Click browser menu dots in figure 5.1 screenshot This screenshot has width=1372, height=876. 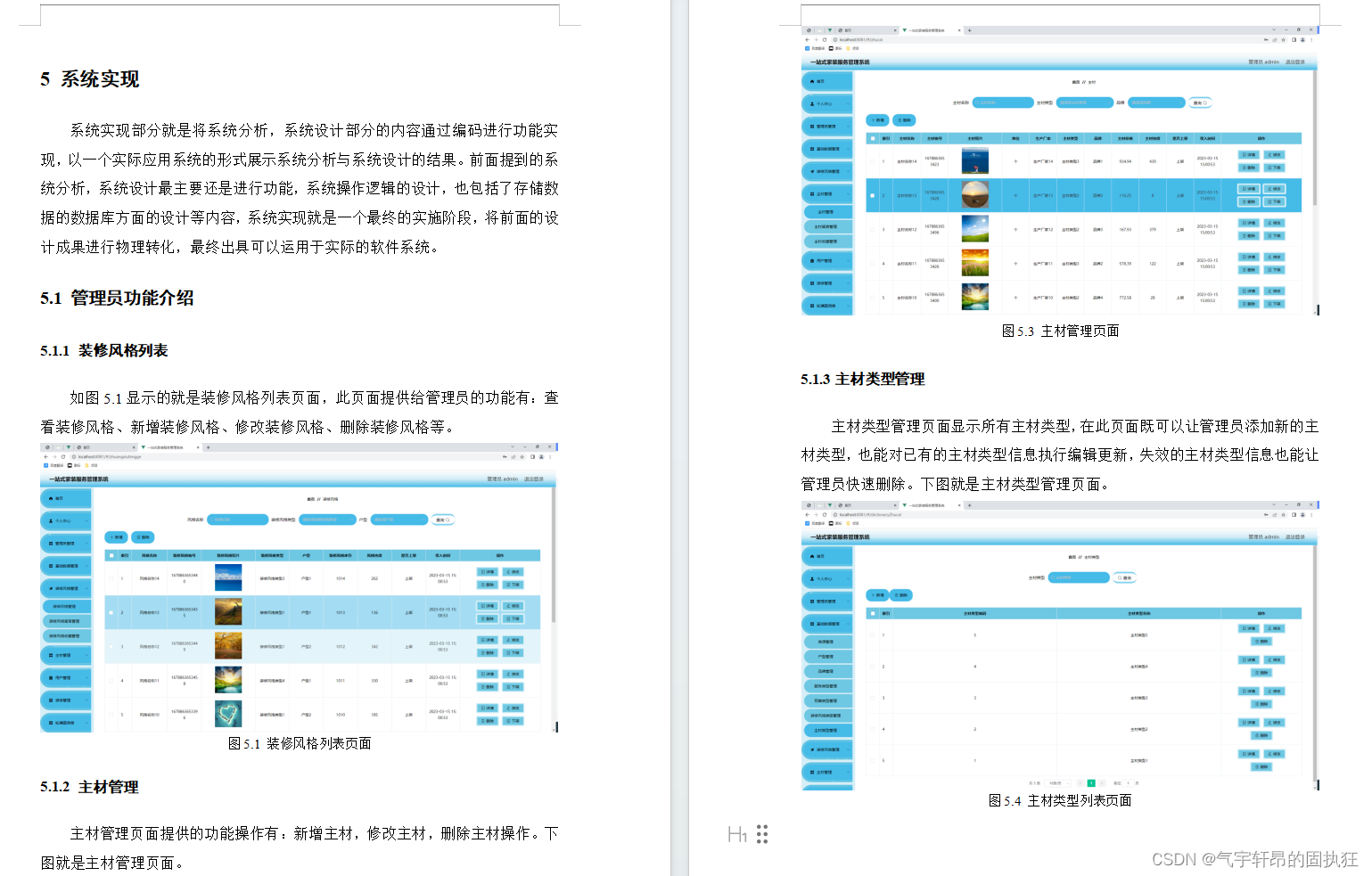point(550,456)
